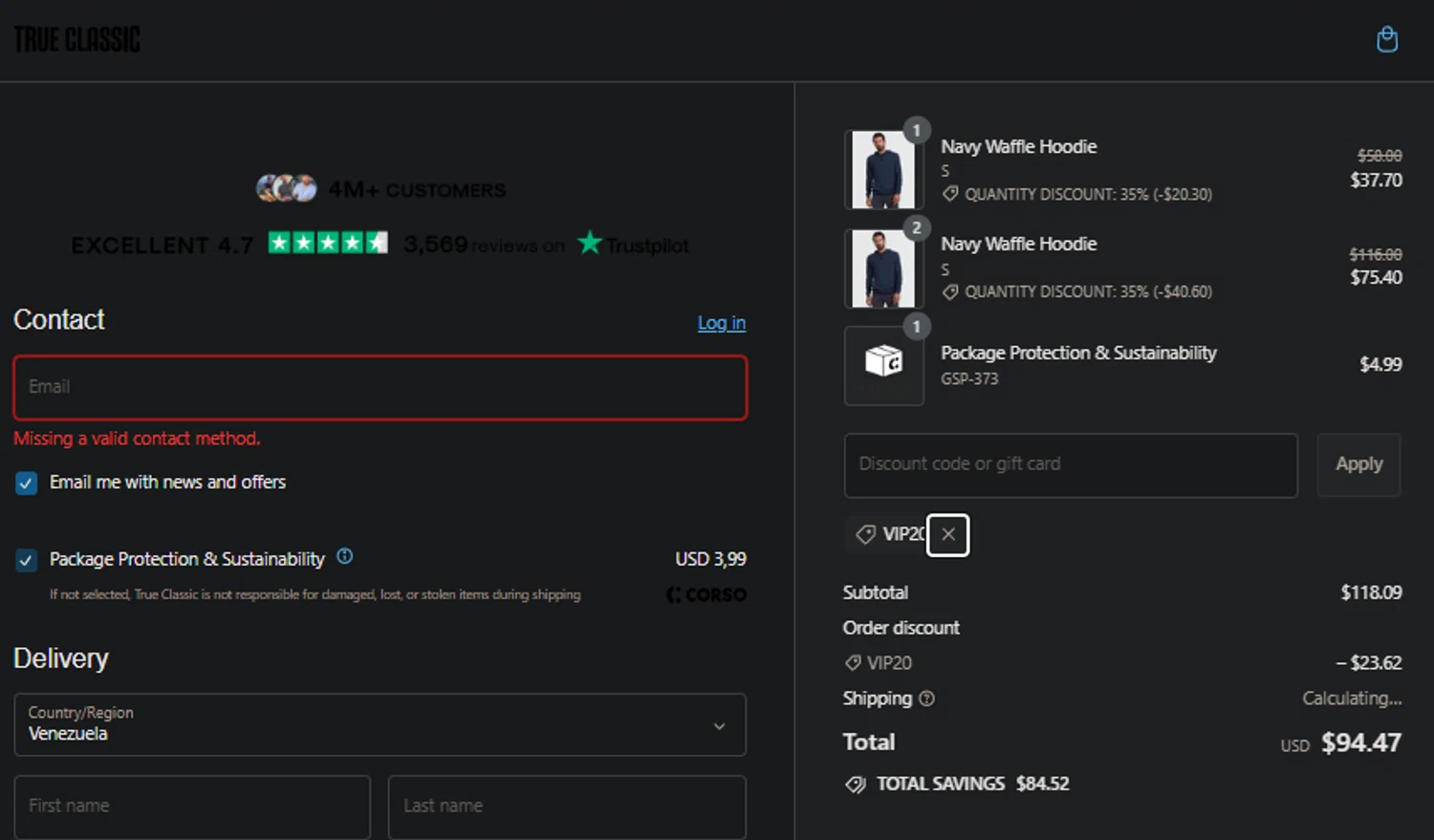Click the $75.40 hoodie price
This screenshot has height=840, width=1434.
point(1376,278)
